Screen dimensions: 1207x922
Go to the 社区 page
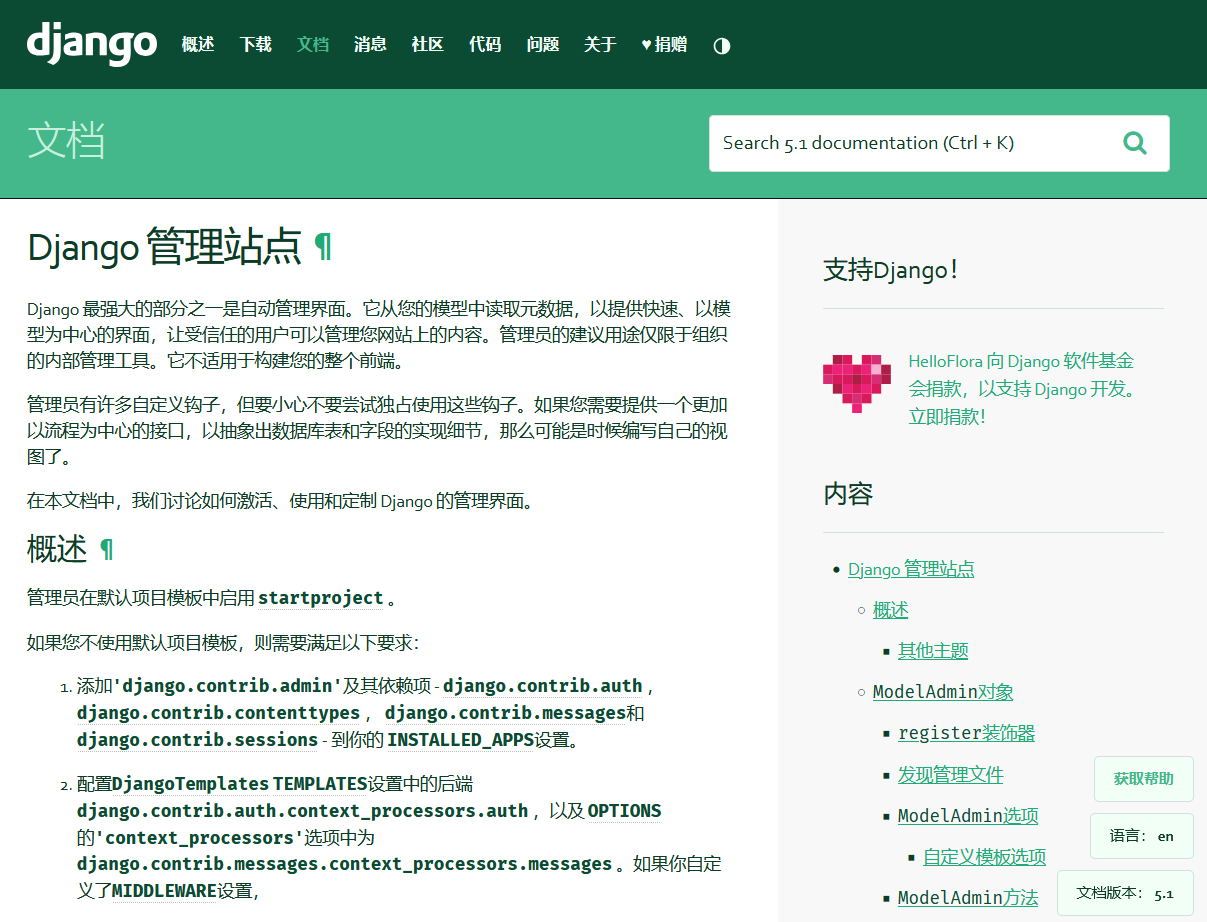427,44
